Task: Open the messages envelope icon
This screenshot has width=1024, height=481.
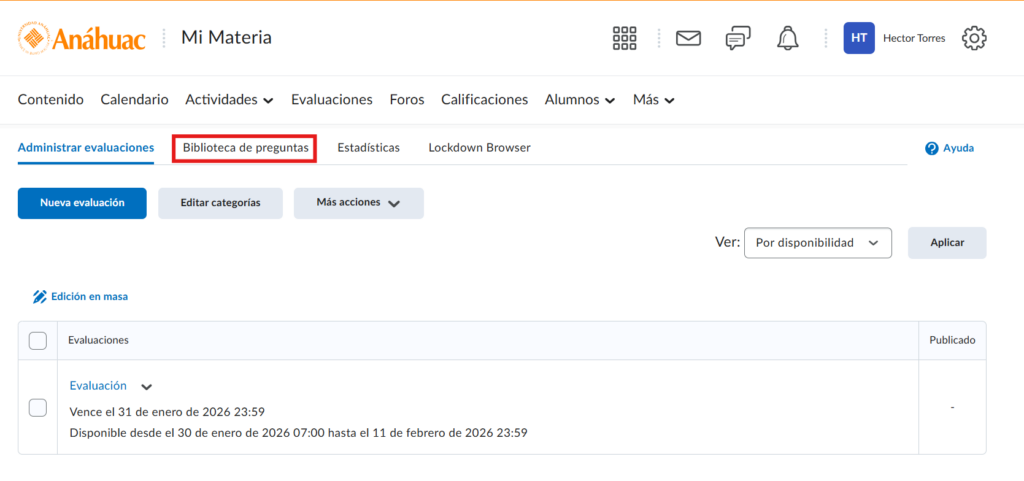Action: (x=688, y=38)
